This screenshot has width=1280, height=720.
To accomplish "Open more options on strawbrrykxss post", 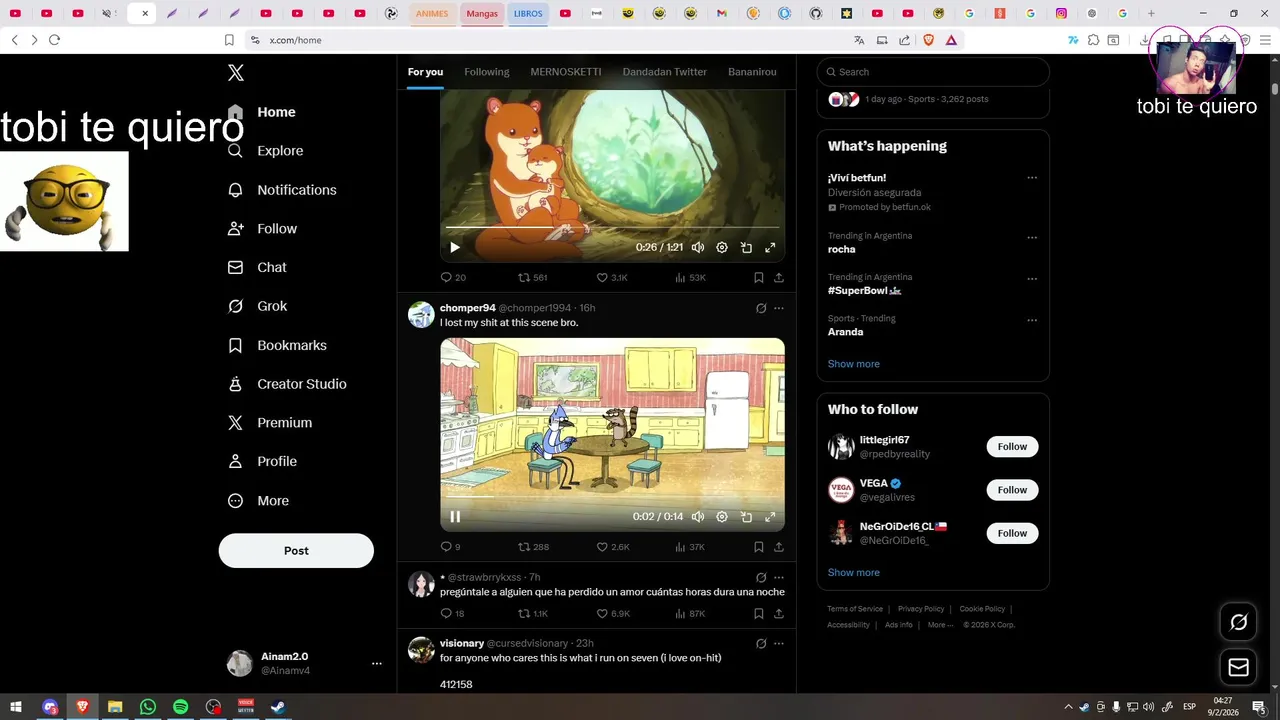I will (x=779, y=577).
